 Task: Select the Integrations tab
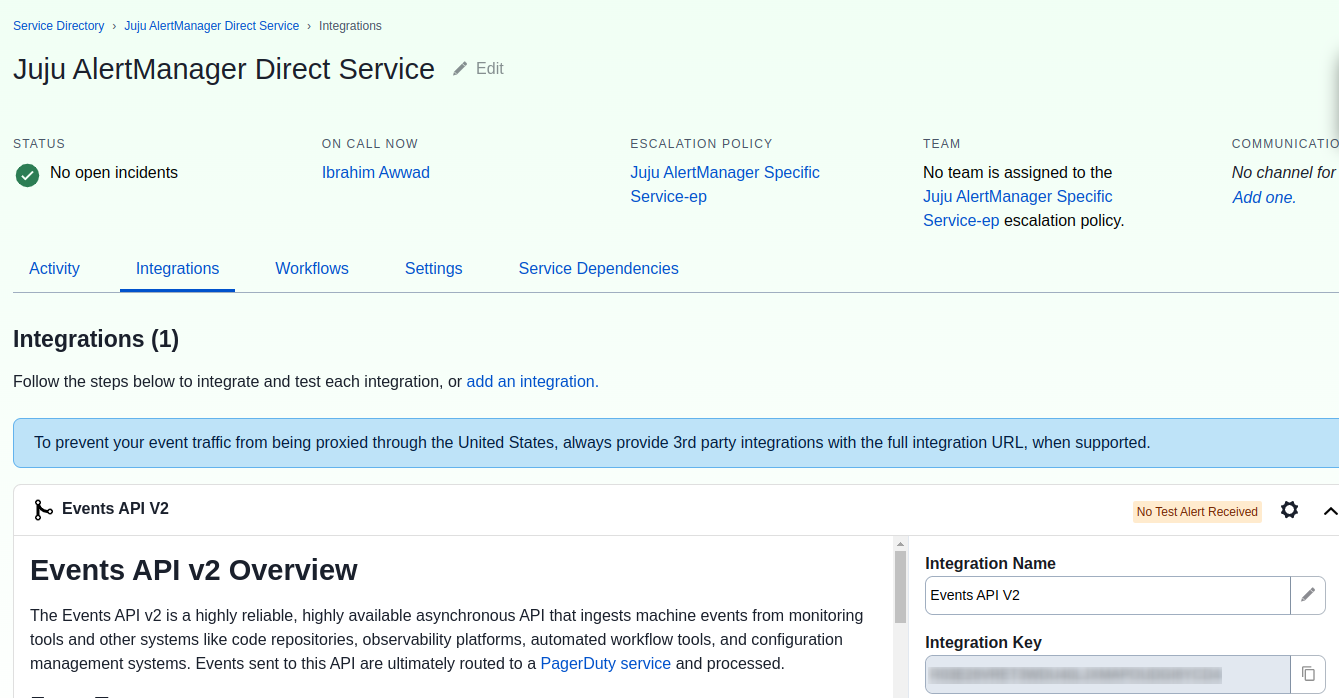[x=177, y=269]
